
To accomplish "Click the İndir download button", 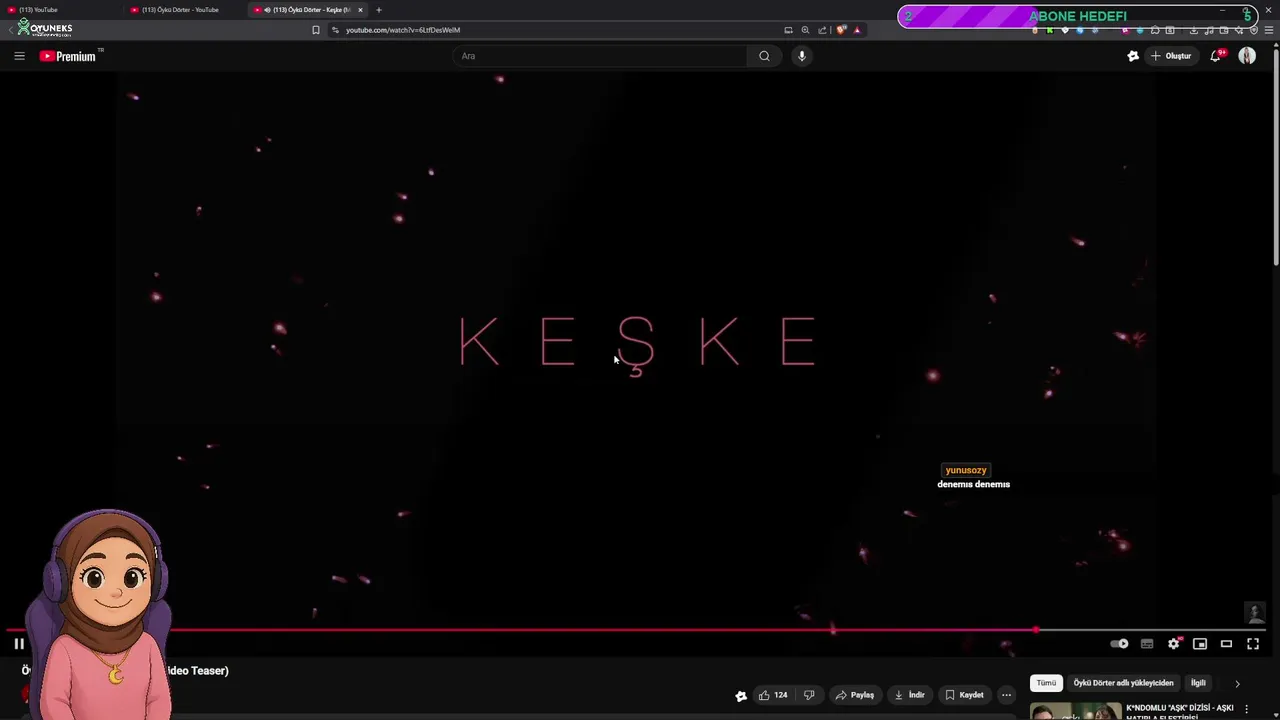I will click(909, 695).
